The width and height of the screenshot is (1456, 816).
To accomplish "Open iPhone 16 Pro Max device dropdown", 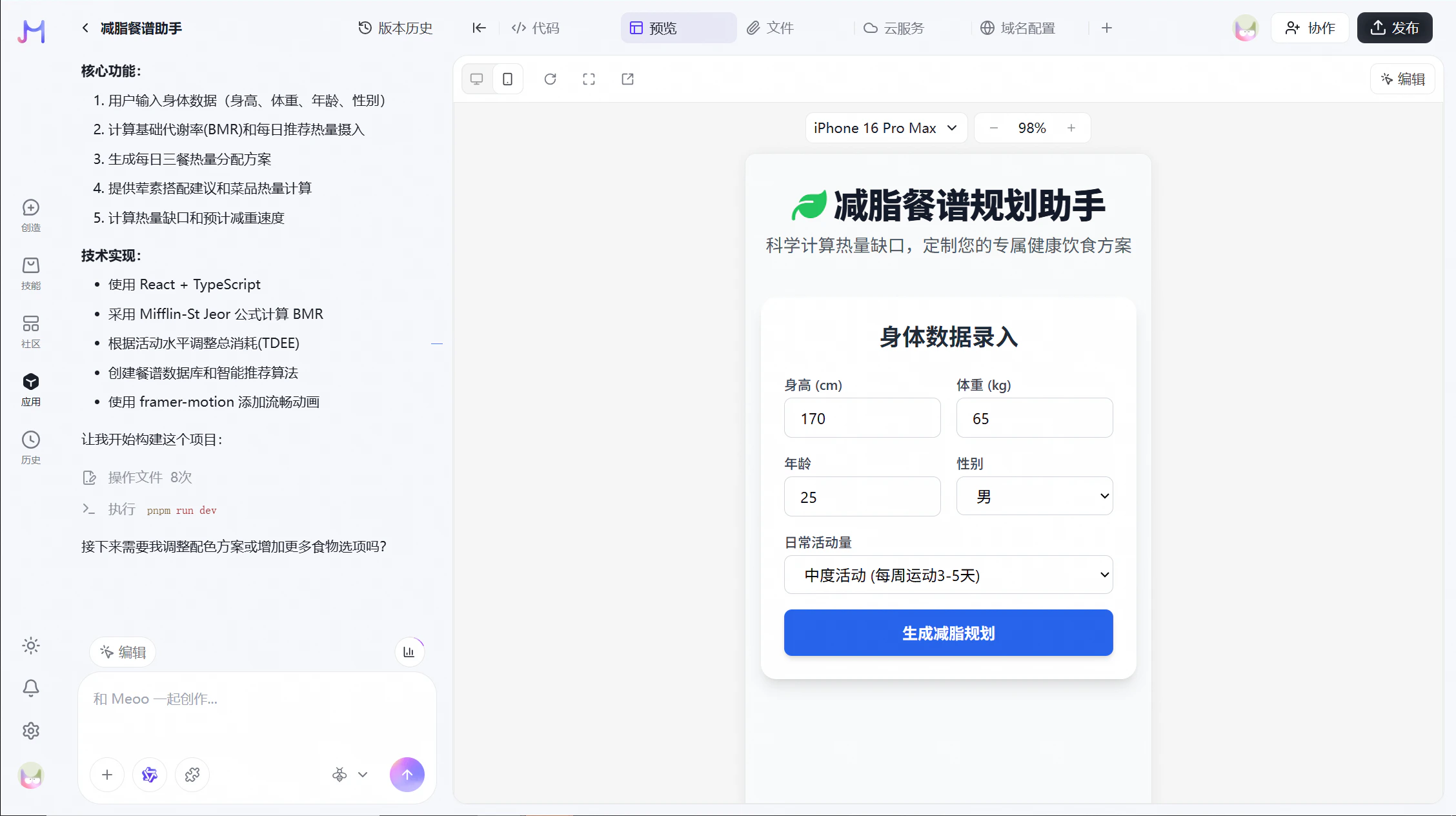I will pos(885,128).
